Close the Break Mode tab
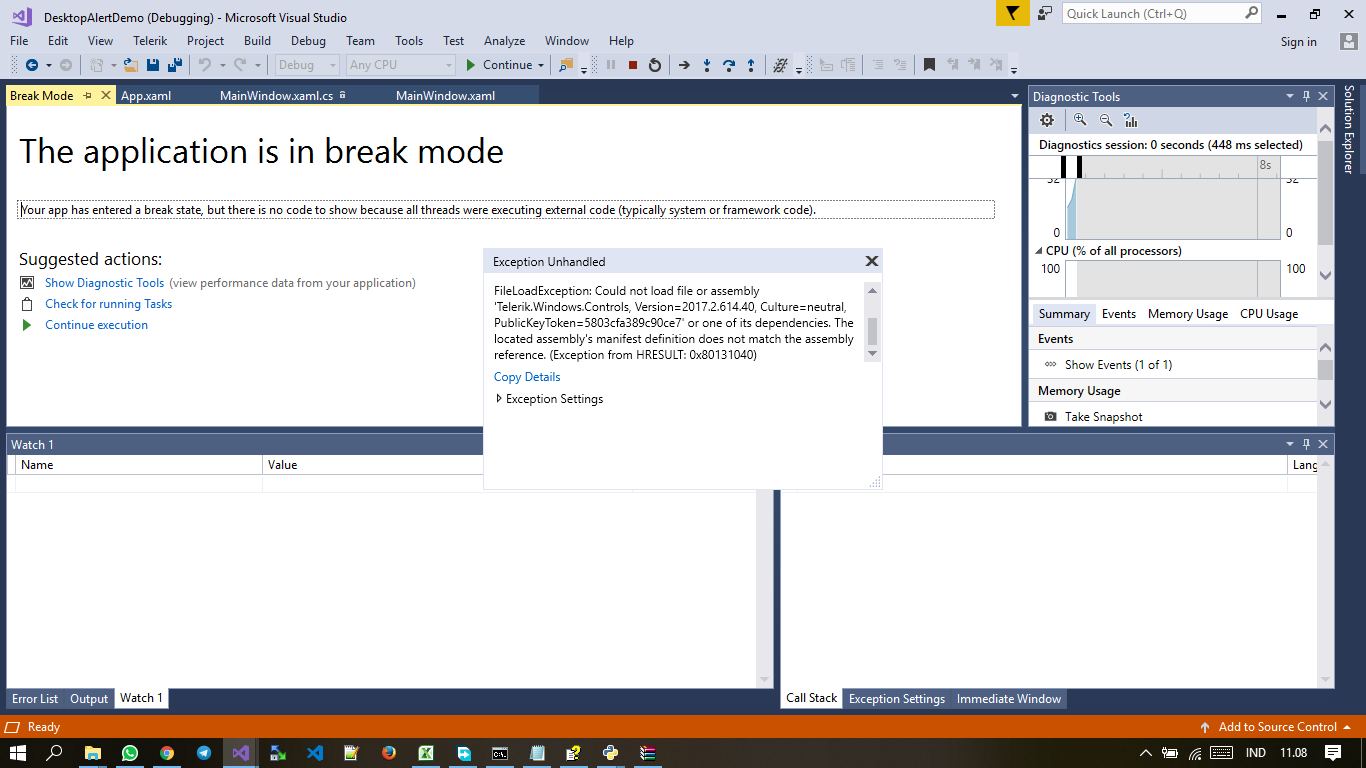Image resolution: width=1366 pixels, height=768 pixels. 106,96
